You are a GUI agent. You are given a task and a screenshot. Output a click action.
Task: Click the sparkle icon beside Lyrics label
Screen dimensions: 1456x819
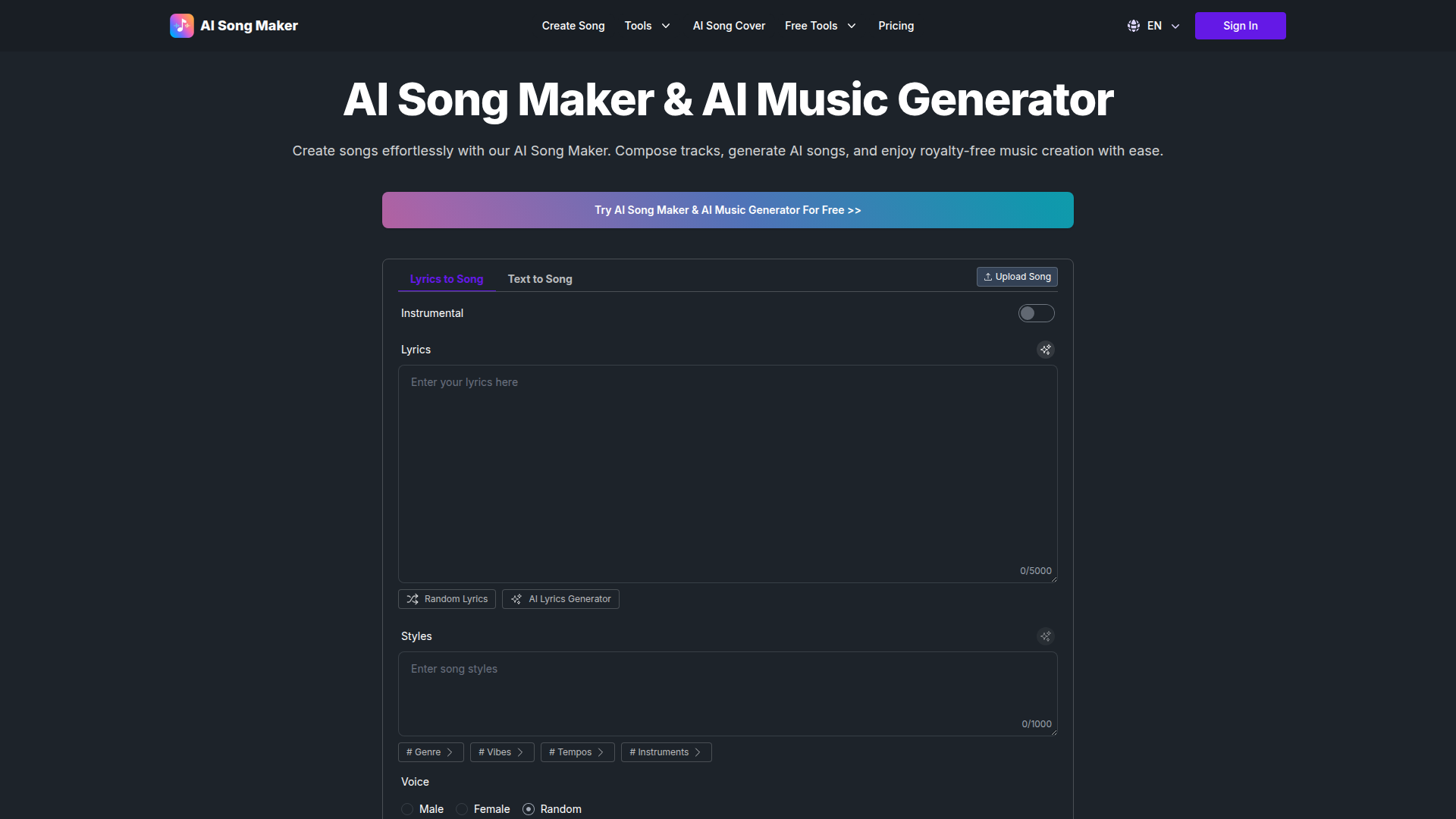pyautogui.click(x=1046, y=350)
